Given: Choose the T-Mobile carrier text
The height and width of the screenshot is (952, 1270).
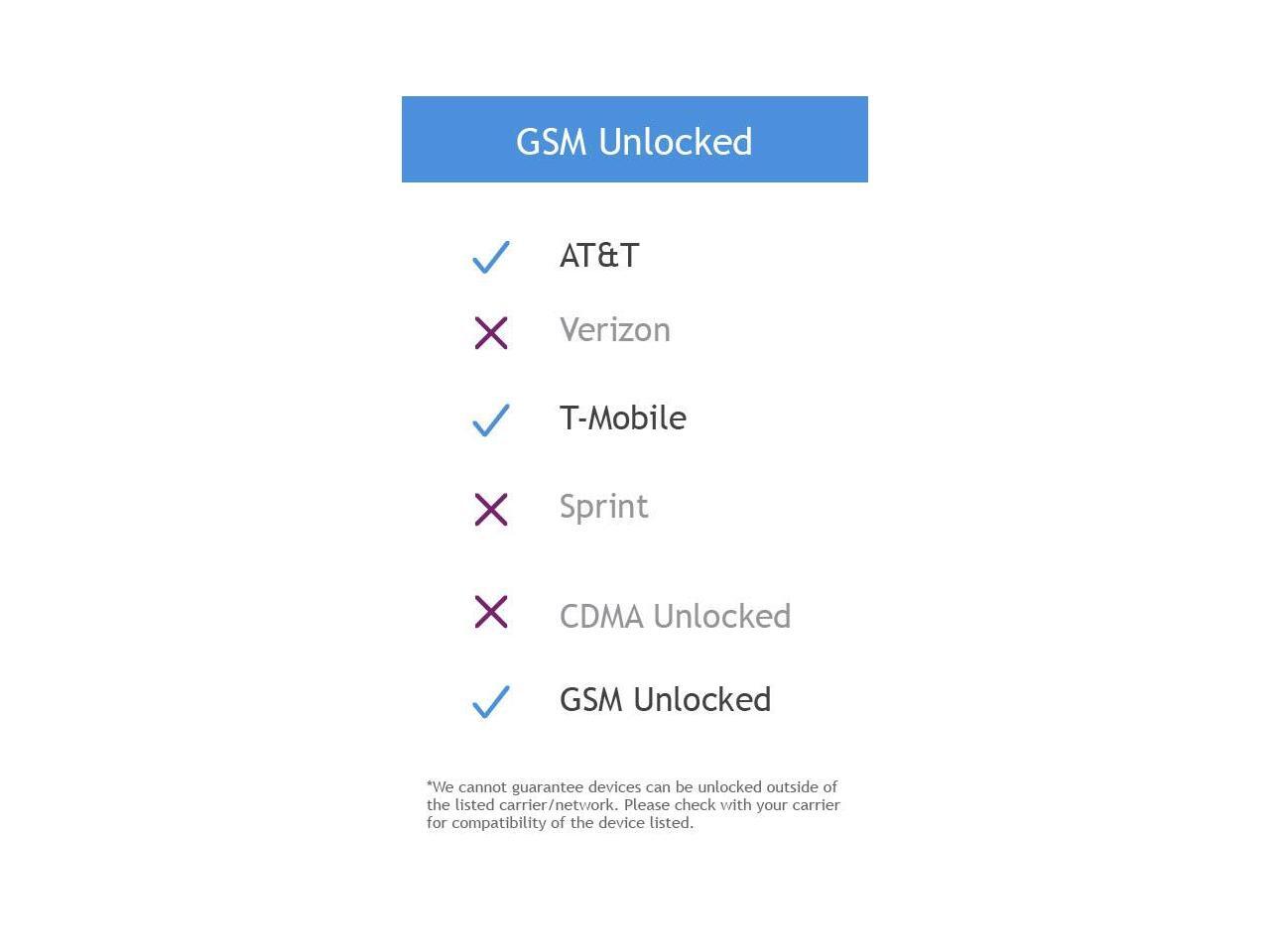Looking at the screenshot, I should [x=623, y=418].
